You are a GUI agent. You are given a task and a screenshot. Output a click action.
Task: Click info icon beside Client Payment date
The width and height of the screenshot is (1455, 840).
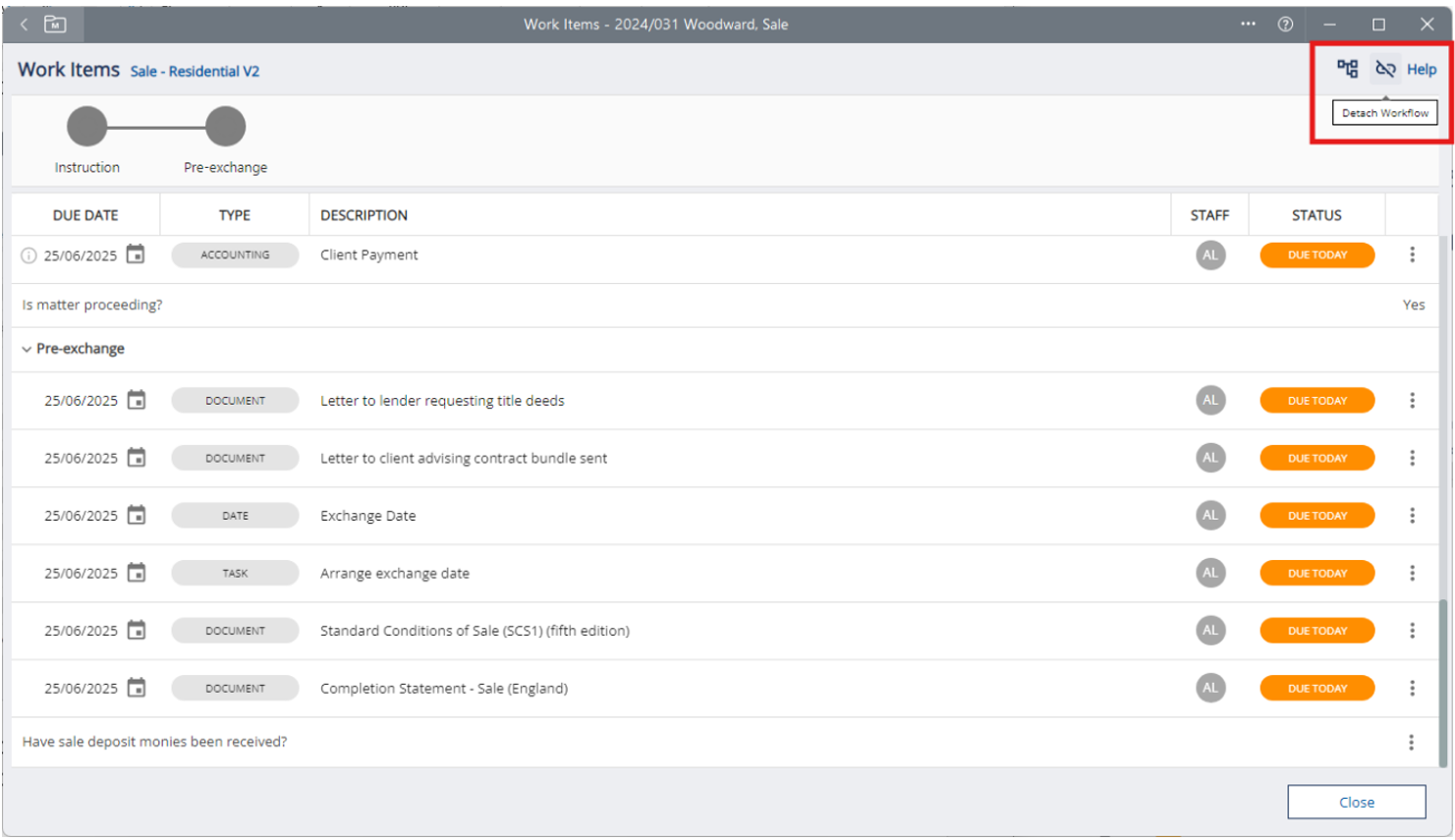29,255
